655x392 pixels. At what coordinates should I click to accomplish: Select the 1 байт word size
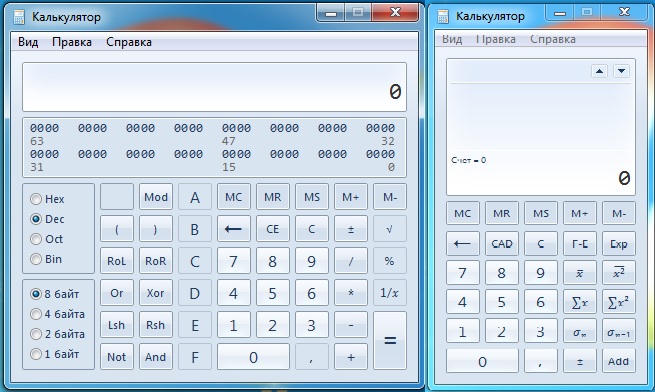coord(55,354)
